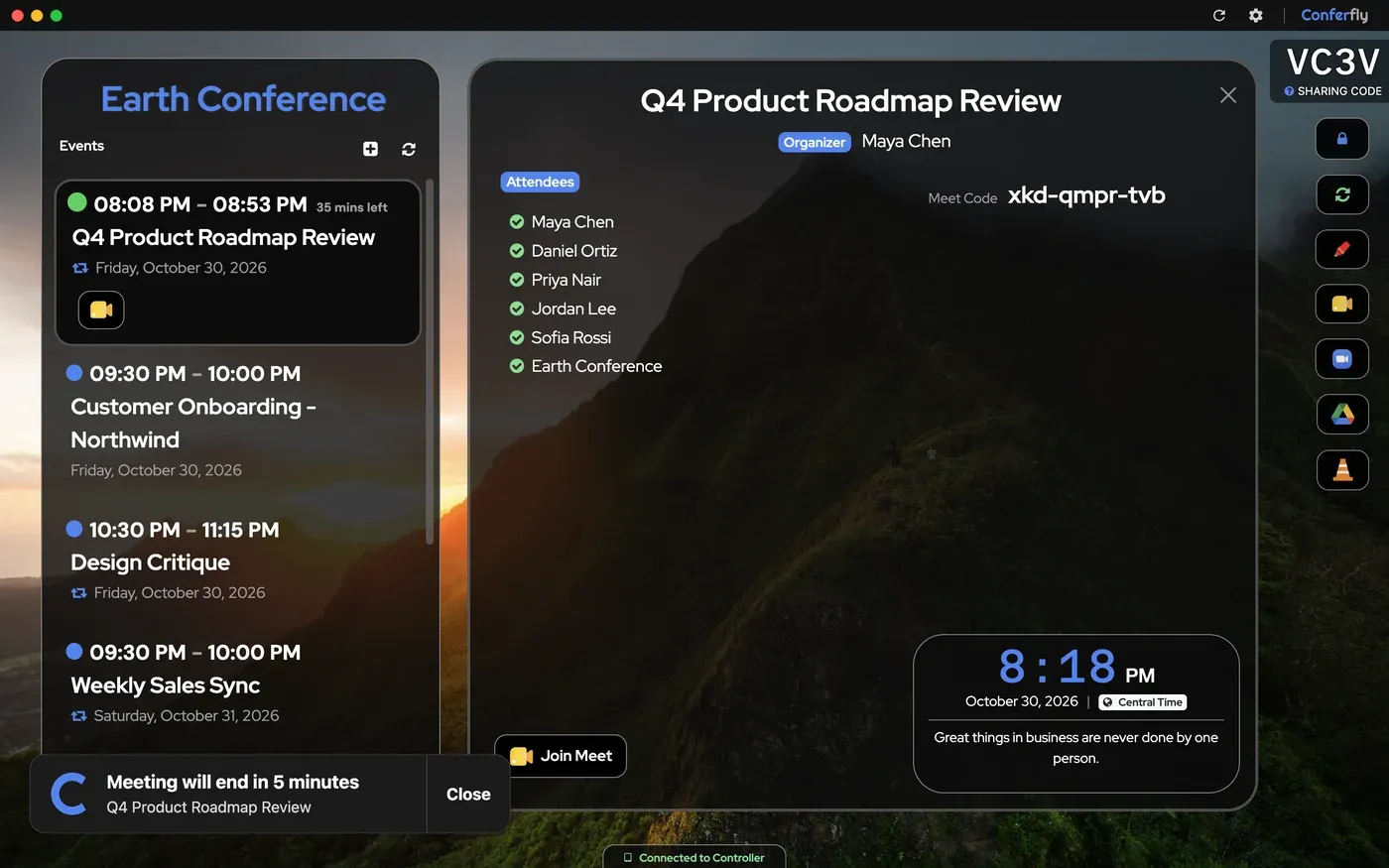The height and width of the screenshot is (868, 1389).
Task: Click the reload icon in the top bar
Action: (1219, 15)
